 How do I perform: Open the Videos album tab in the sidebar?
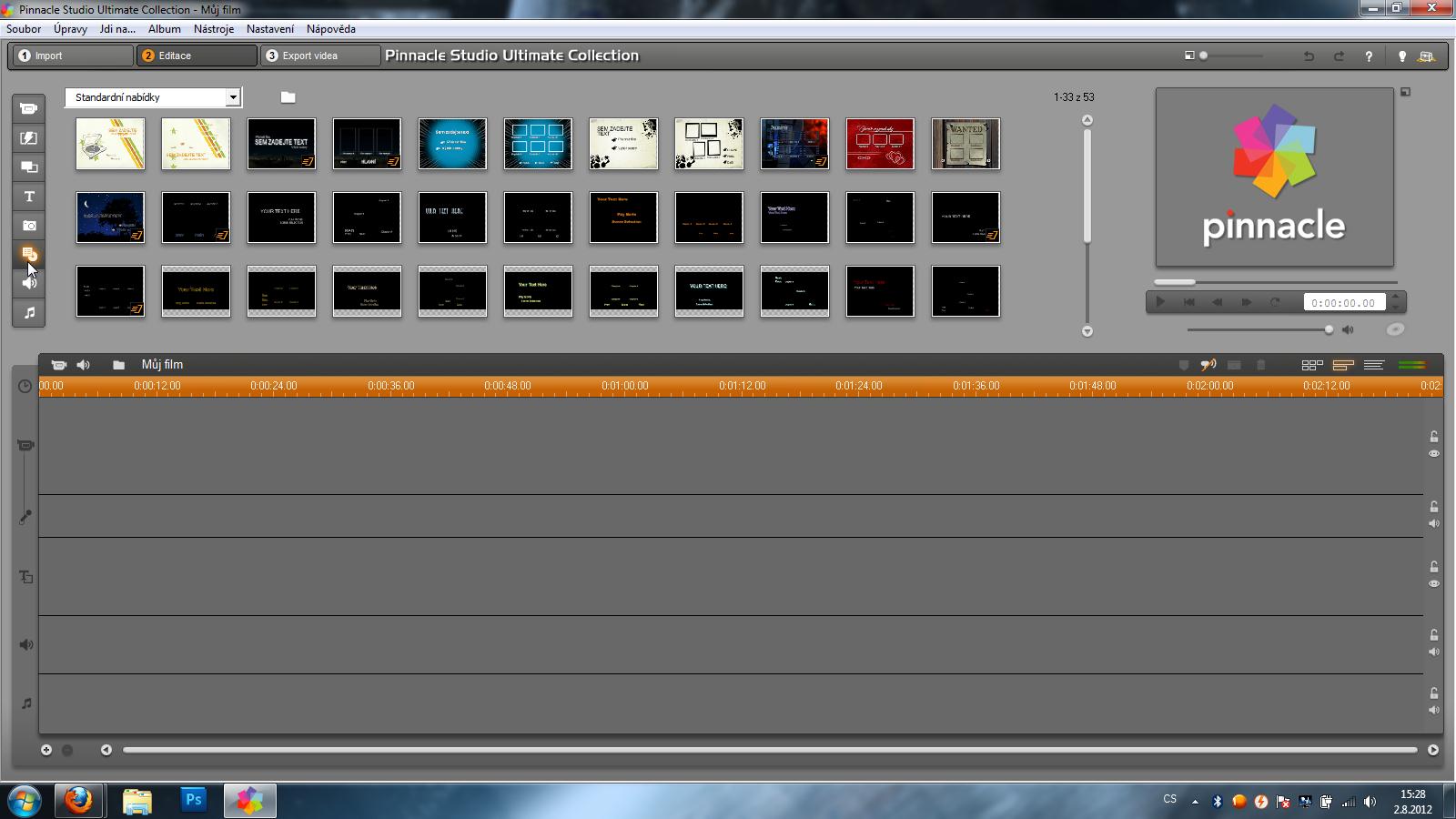click(x=28, y=108)
